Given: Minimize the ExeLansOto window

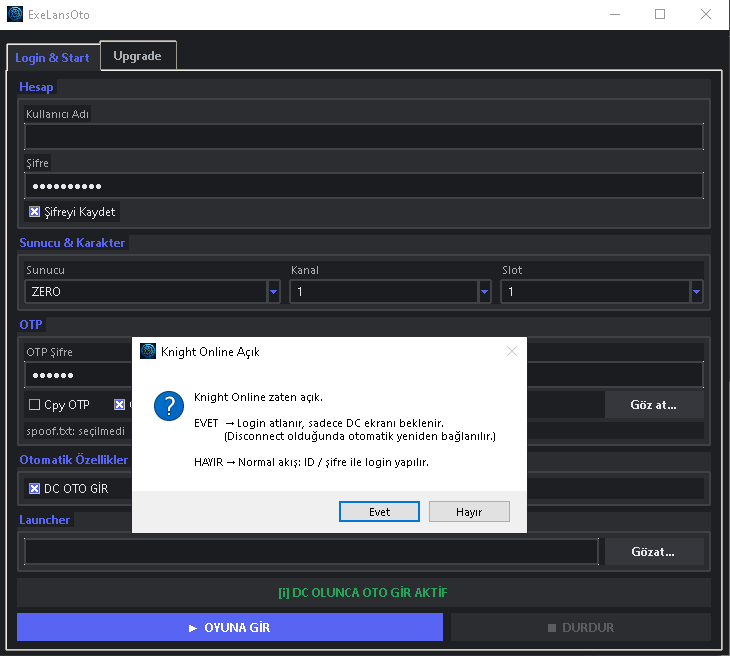Looking at the screenshot, I should [615, 14].
